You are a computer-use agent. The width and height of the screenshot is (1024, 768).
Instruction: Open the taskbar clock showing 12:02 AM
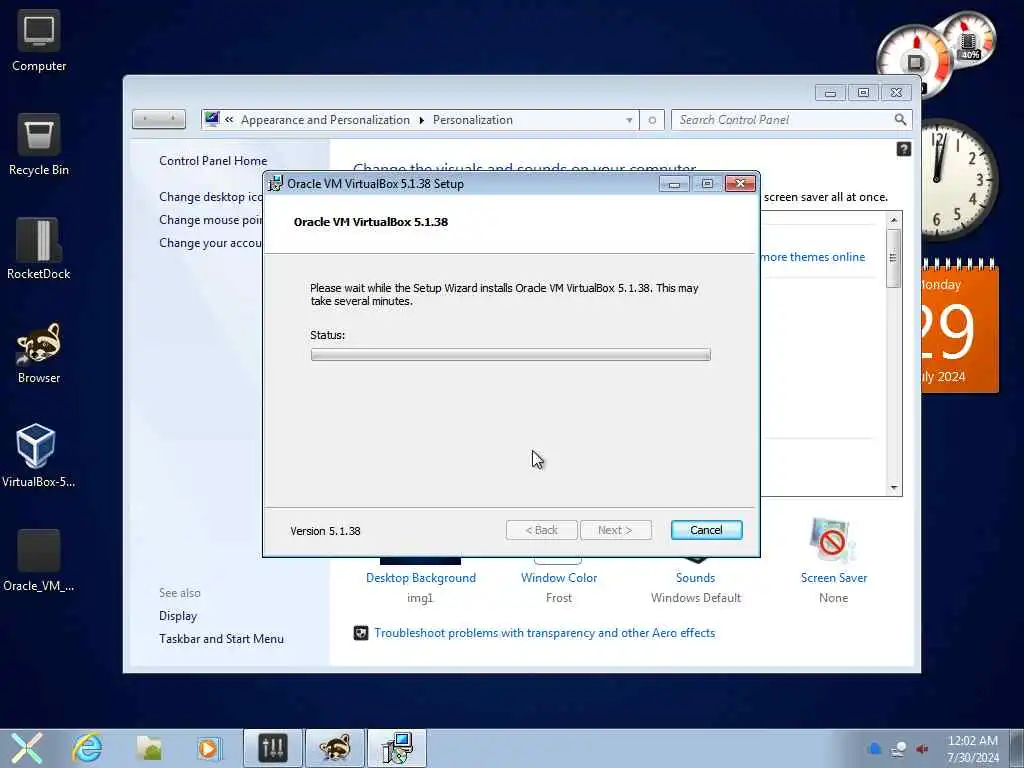(x=972, y=748)
